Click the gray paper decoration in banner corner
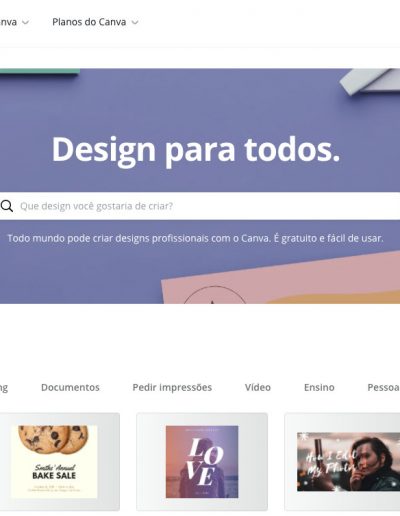Image resolution: width=400 pixels, height=516 pixels. pos(369,81)
